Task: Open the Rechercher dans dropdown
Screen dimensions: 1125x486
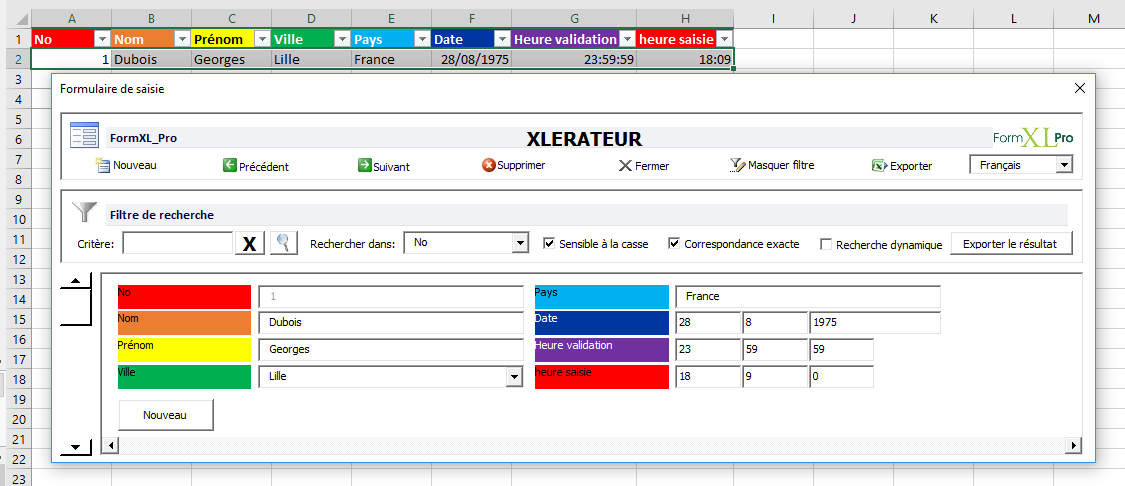Action: 520,243
